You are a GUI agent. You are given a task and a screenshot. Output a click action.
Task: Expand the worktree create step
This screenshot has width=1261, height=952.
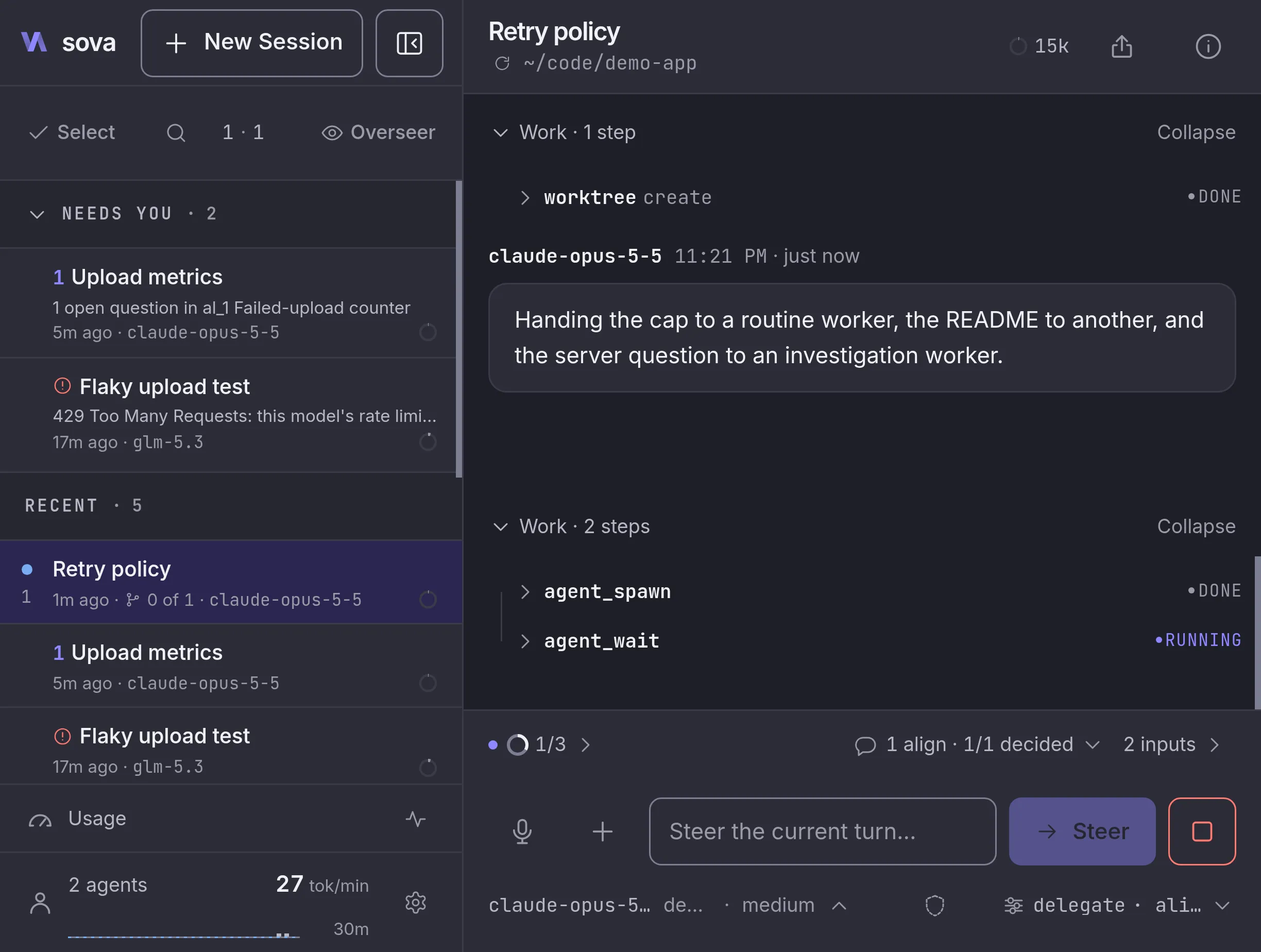[x=525, y=198]
